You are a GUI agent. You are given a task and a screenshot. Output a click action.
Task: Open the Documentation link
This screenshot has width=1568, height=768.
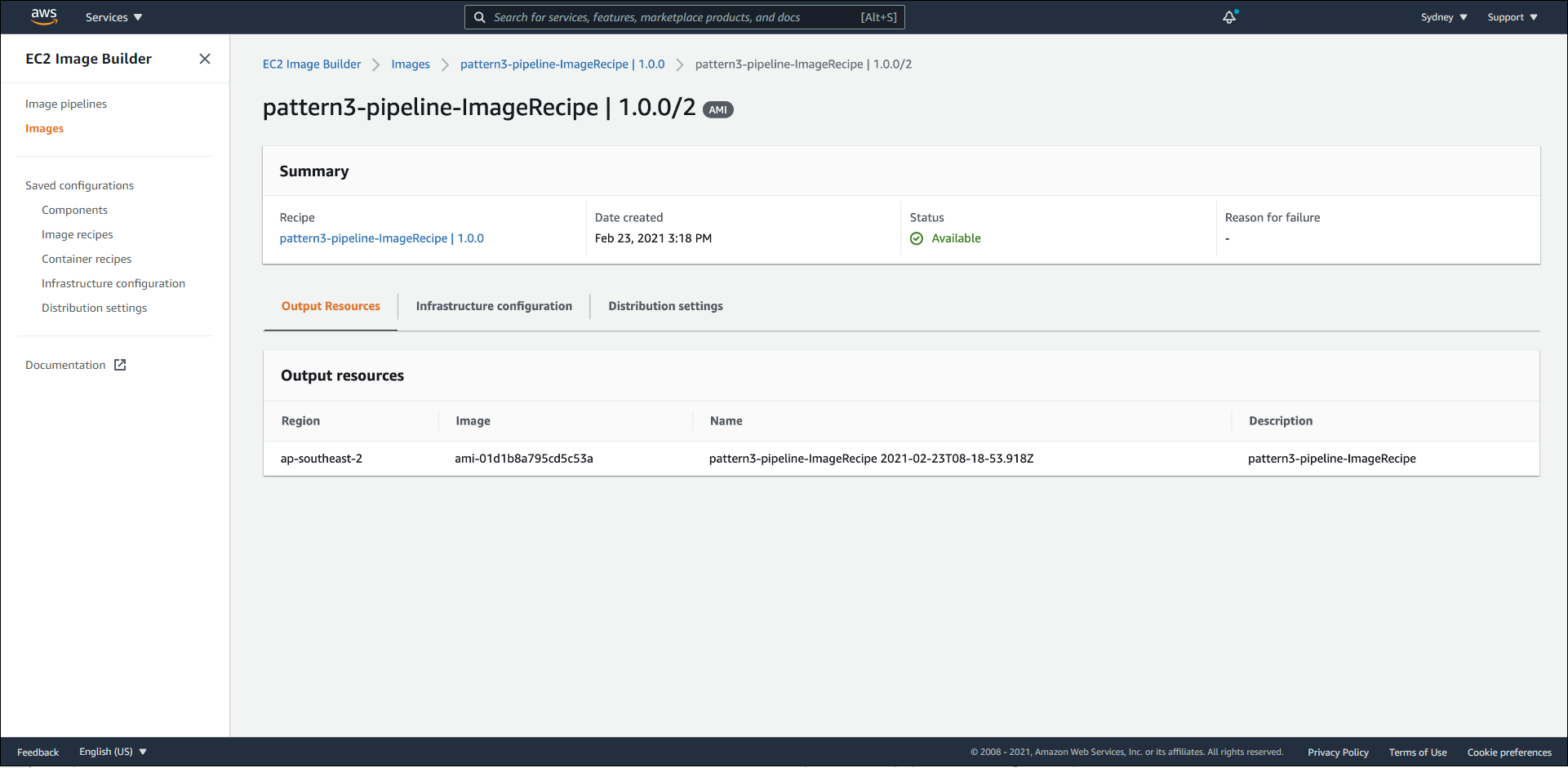tap(65, 365)
